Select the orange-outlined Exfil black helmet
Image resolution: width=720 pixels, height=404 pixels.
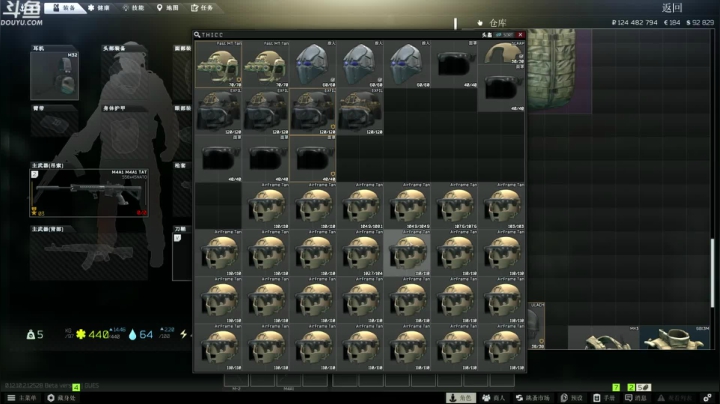(x=313, y=112)
